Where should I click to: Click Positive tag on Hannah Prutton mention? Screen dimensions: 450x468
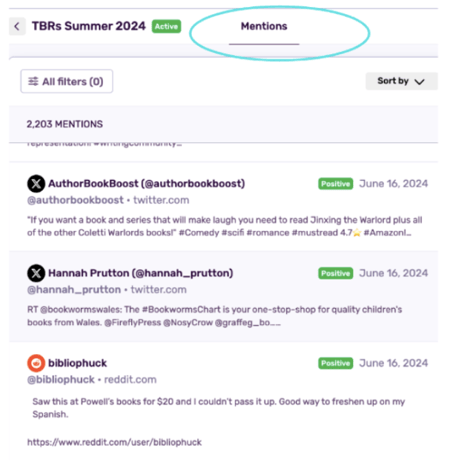335,273
